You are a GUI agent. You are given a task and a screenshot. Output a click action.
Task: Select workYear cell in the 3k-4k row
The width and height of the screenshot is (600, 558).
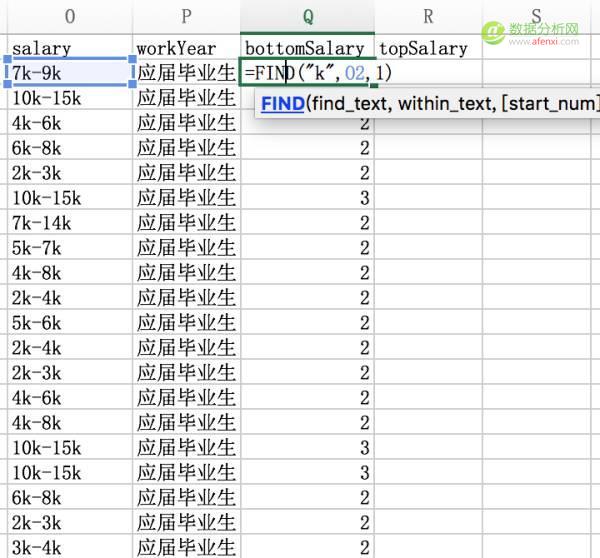[186, 547]
